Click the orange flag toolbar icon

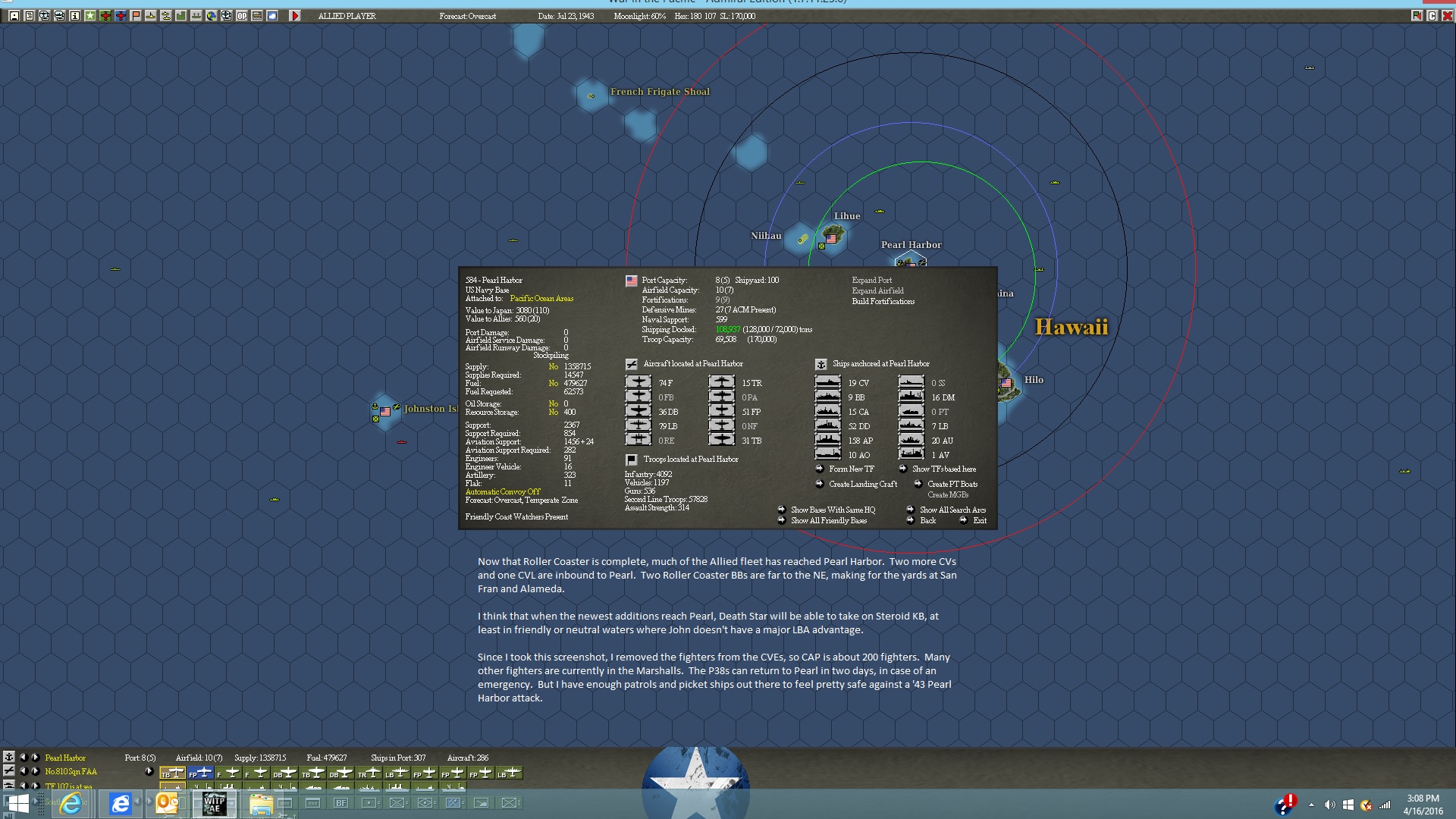[136, 16]
